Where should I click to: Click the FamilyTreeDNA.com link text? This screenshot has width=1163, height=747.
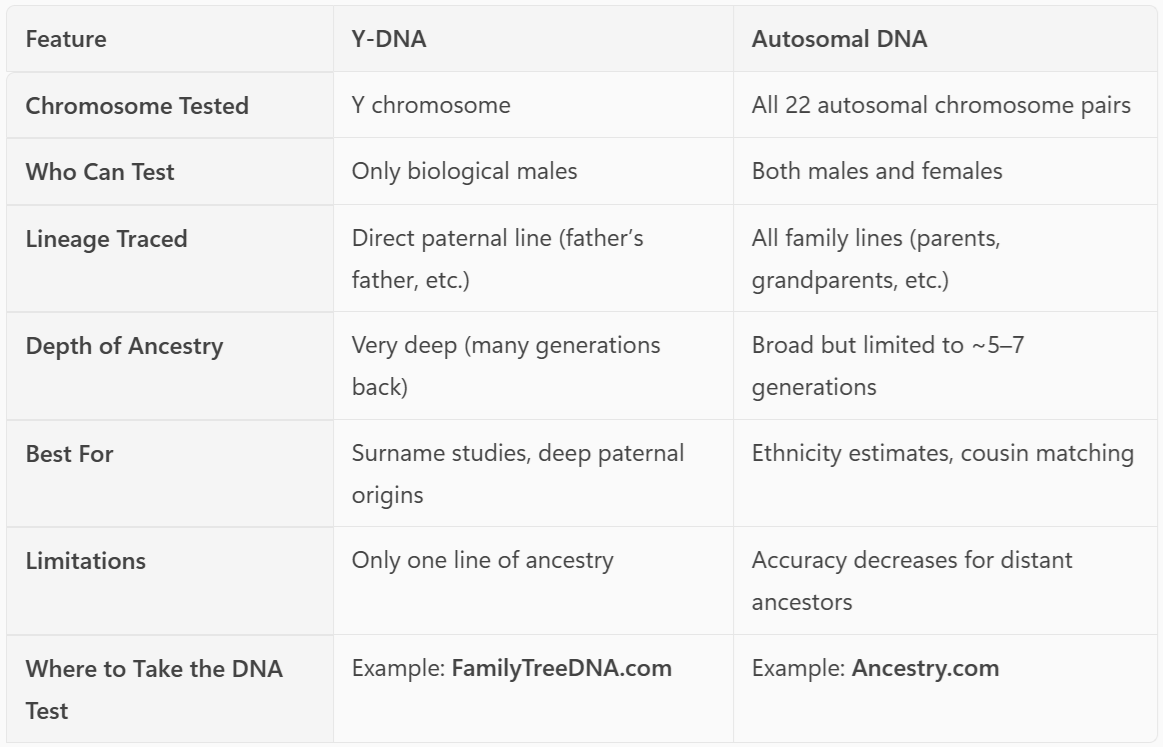[x=561, y=668]
